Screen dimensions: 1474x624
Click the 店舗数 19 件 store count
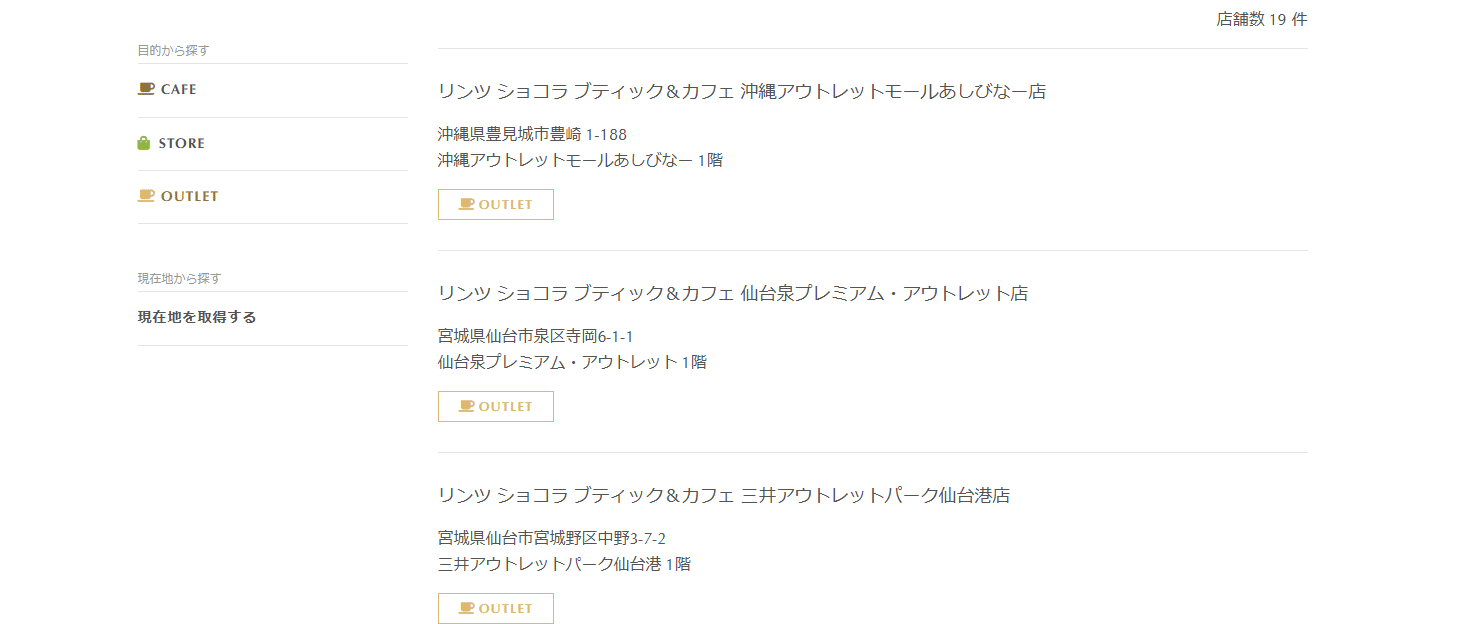[x=1262, y=19]
